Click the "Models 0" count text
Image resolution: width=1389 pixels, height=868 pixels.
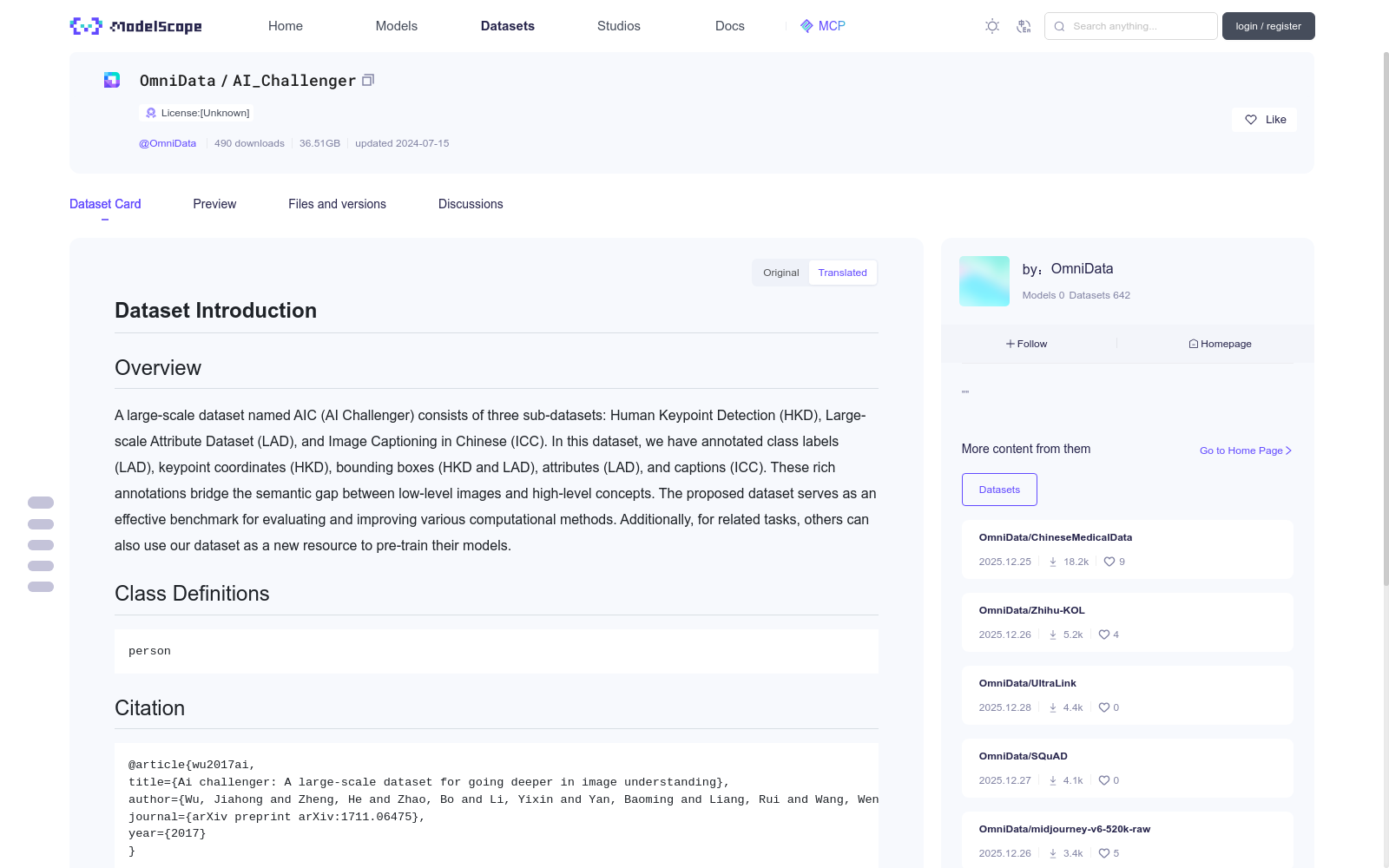[1043, 295]
